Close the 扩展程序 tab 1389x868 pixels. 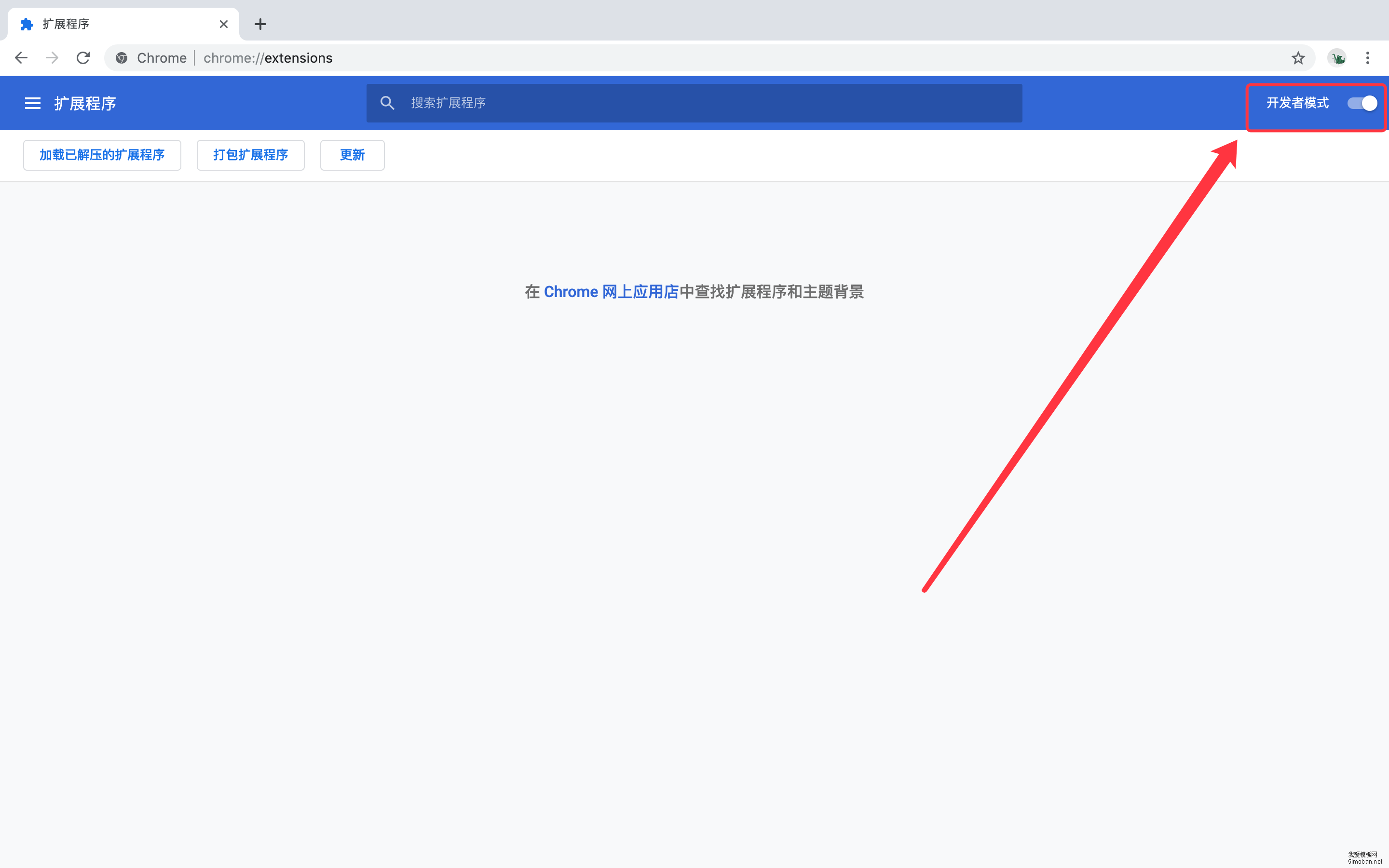(x=224, y=24)
